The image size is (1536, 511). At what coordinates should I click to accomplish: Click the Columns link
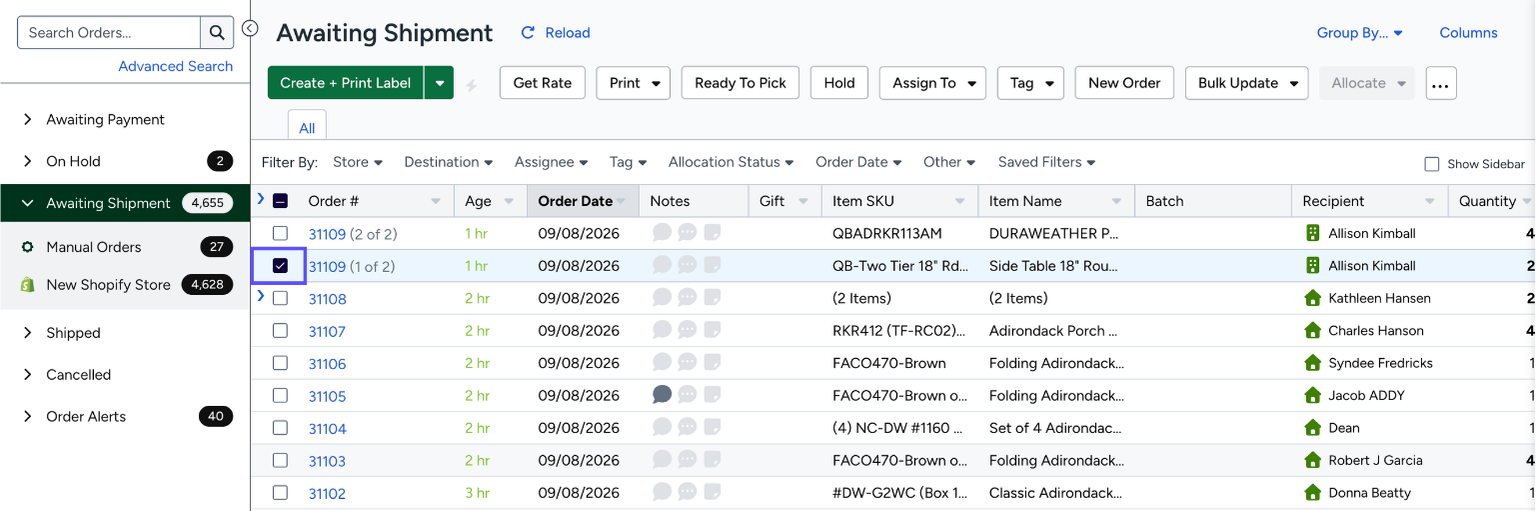point(1468,33)
